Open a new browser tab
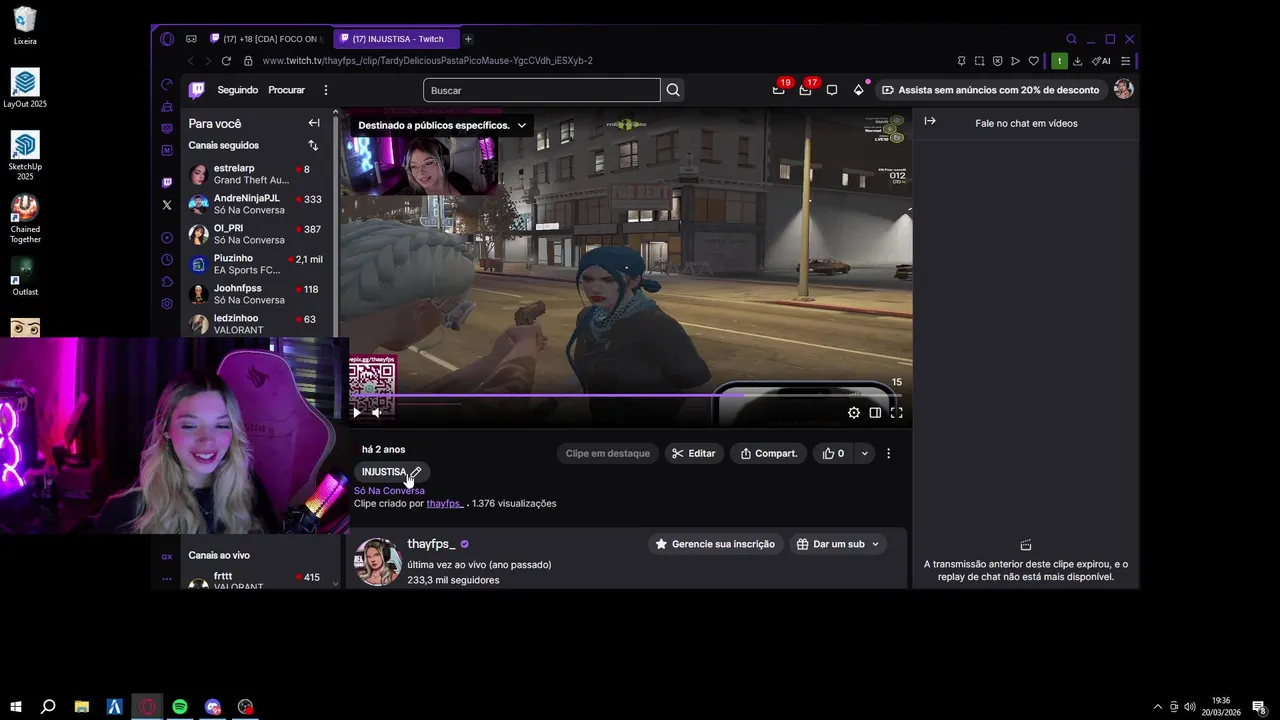The height and width of the screenshot is (720, 1280). [468, 39]
